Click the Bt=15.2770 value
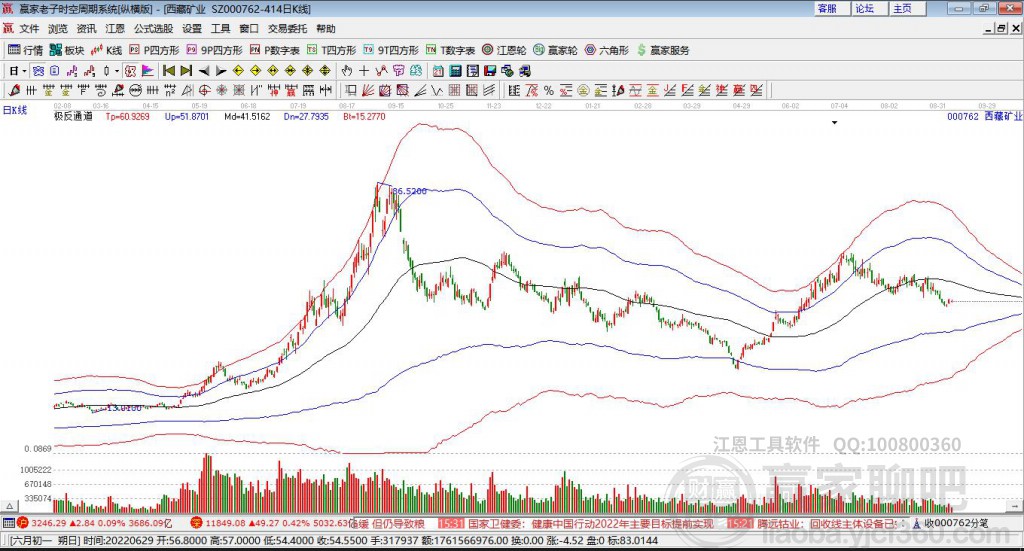This screenshot has height=551, width=1024. (364, 116)
